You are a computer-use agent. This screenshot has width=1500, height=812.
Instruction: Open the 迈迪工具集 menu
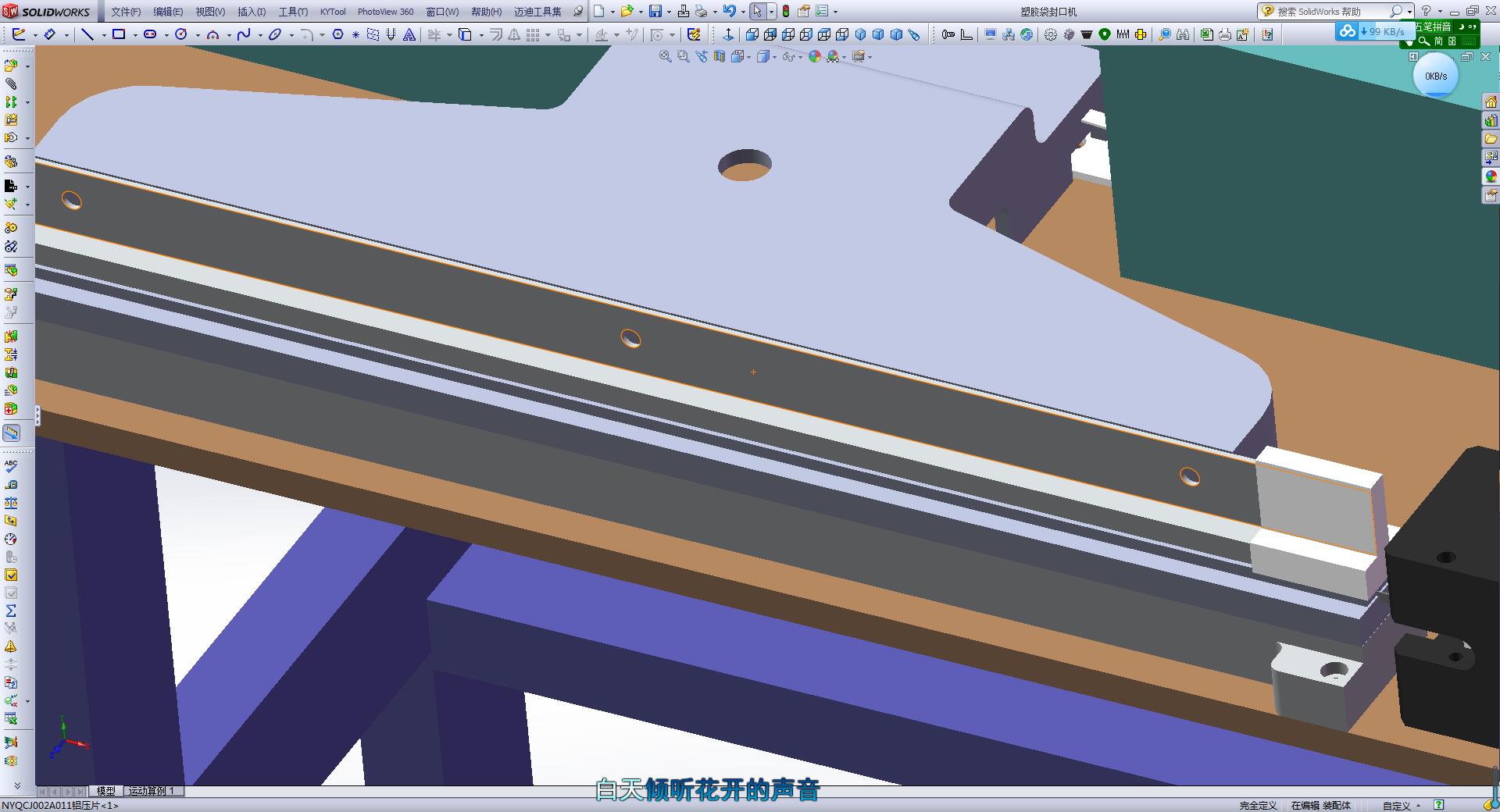coord(537,12)
